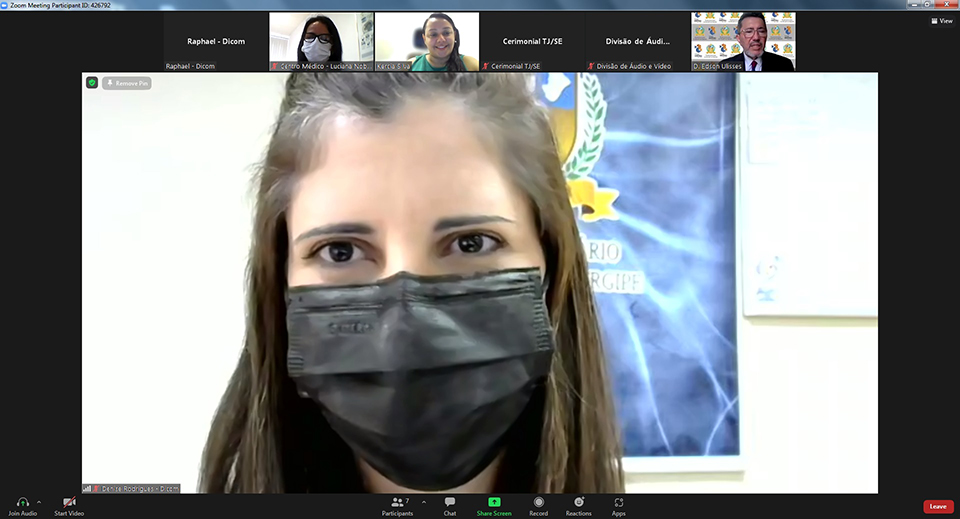Select the Divisão de Áudio e Vídeo tile
This screenshot has height=519, width=960.
(x=637, y=42)
